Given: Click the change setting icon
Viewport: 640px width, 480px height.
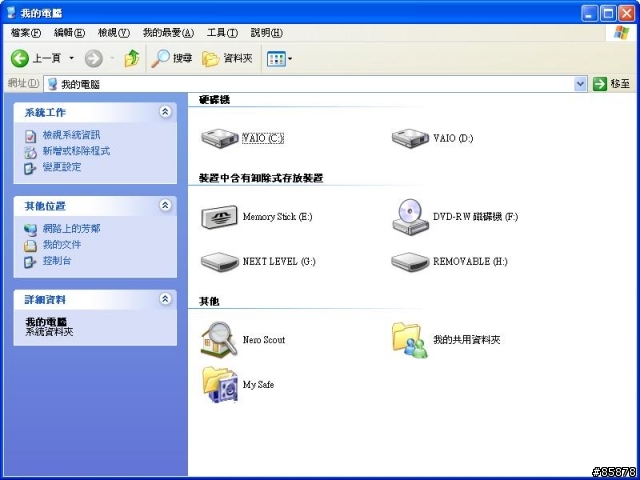Looking at the screenshot, I should coord(30,168).
